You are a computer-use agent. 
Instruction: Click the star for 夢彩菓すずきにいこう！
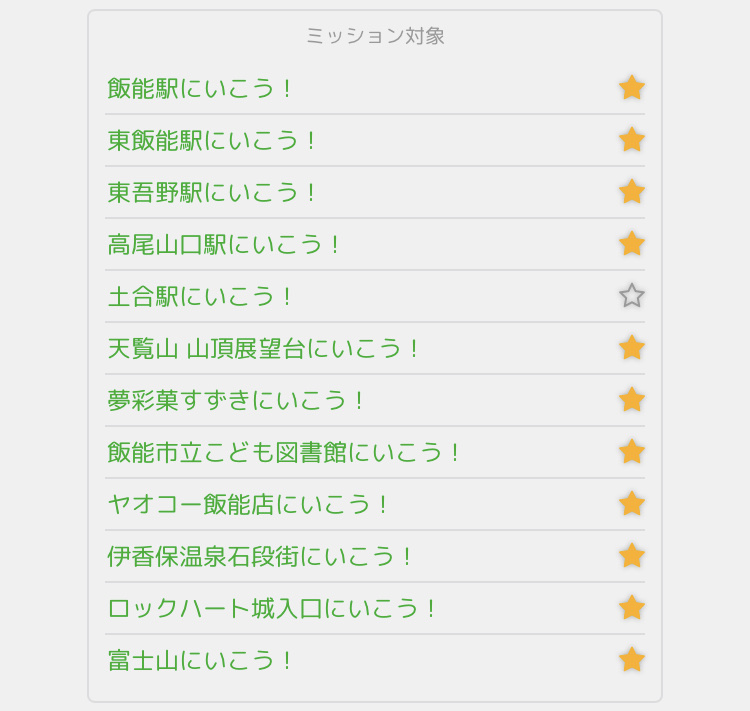pyautogui.click(x=632, y=400)
